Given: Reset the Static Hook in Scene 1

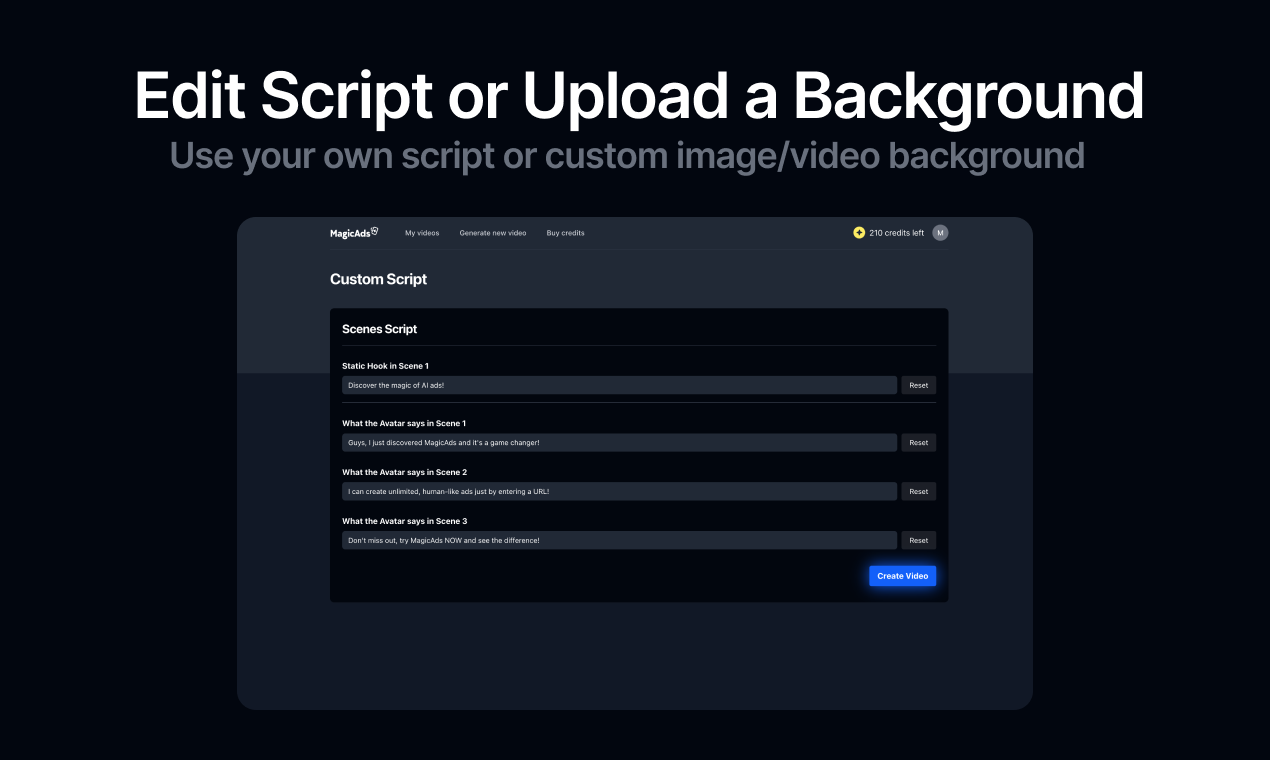Looking at the screenshot, I should coord(919,385).
